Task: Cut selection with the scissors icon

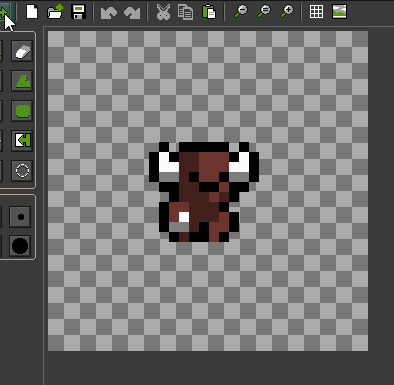Action: click(x=163, y=12)
